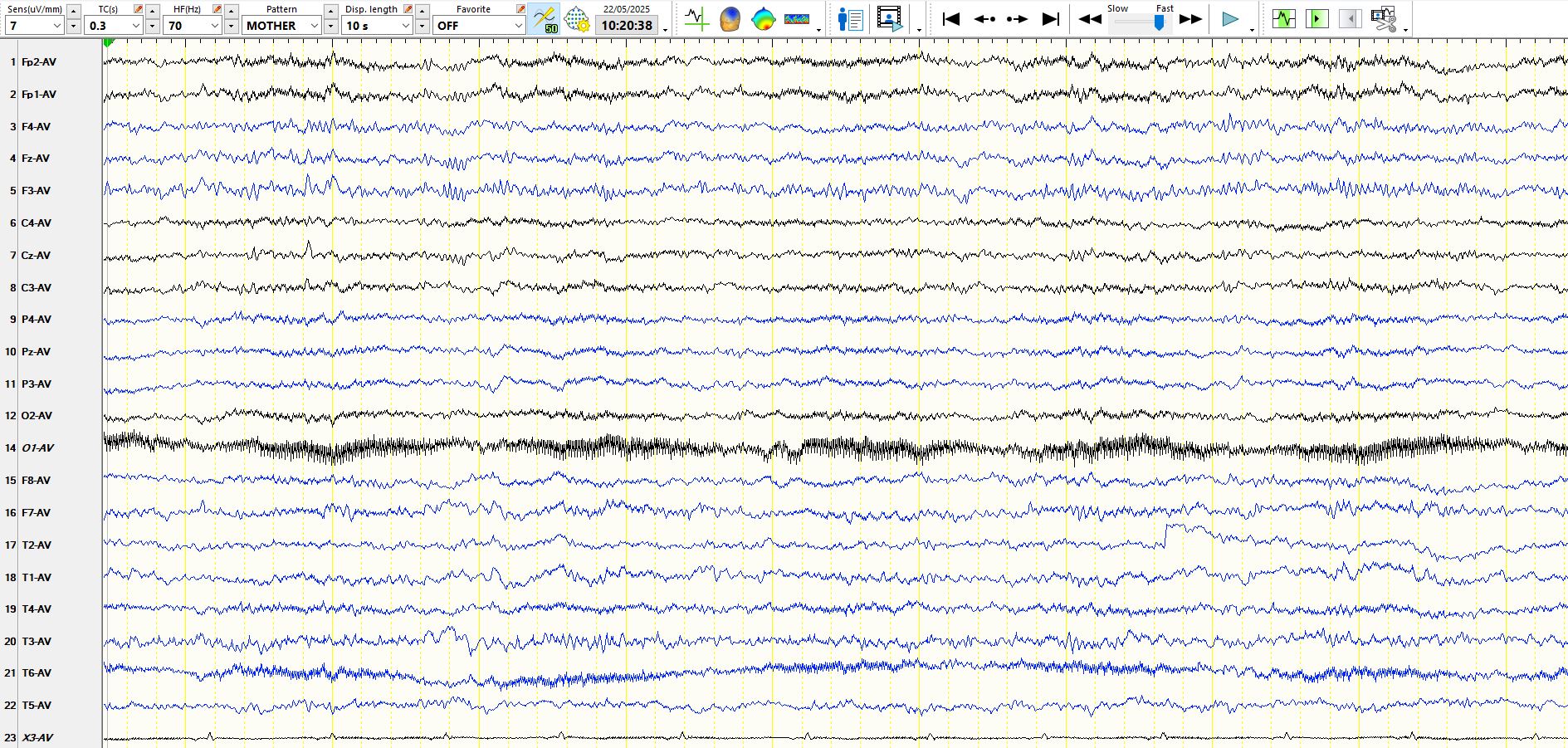1568x748 pixels.
Task: Edit the Disp. length setting via pencil icon
Action: 408,9
